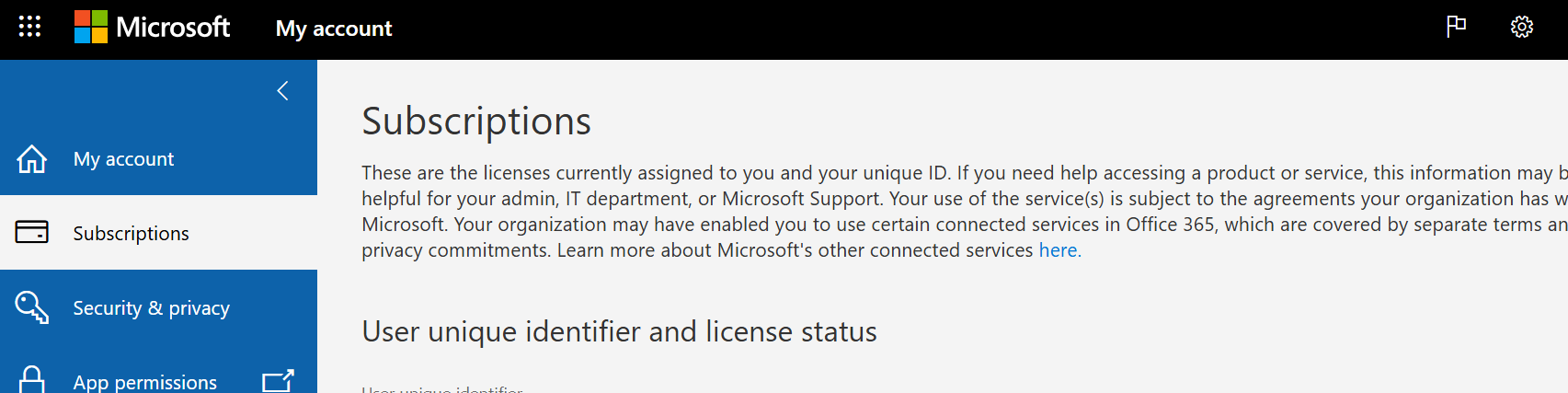Click the My account header title
This screenshot has height=393, width=1568.
click(x=334, y=29)
